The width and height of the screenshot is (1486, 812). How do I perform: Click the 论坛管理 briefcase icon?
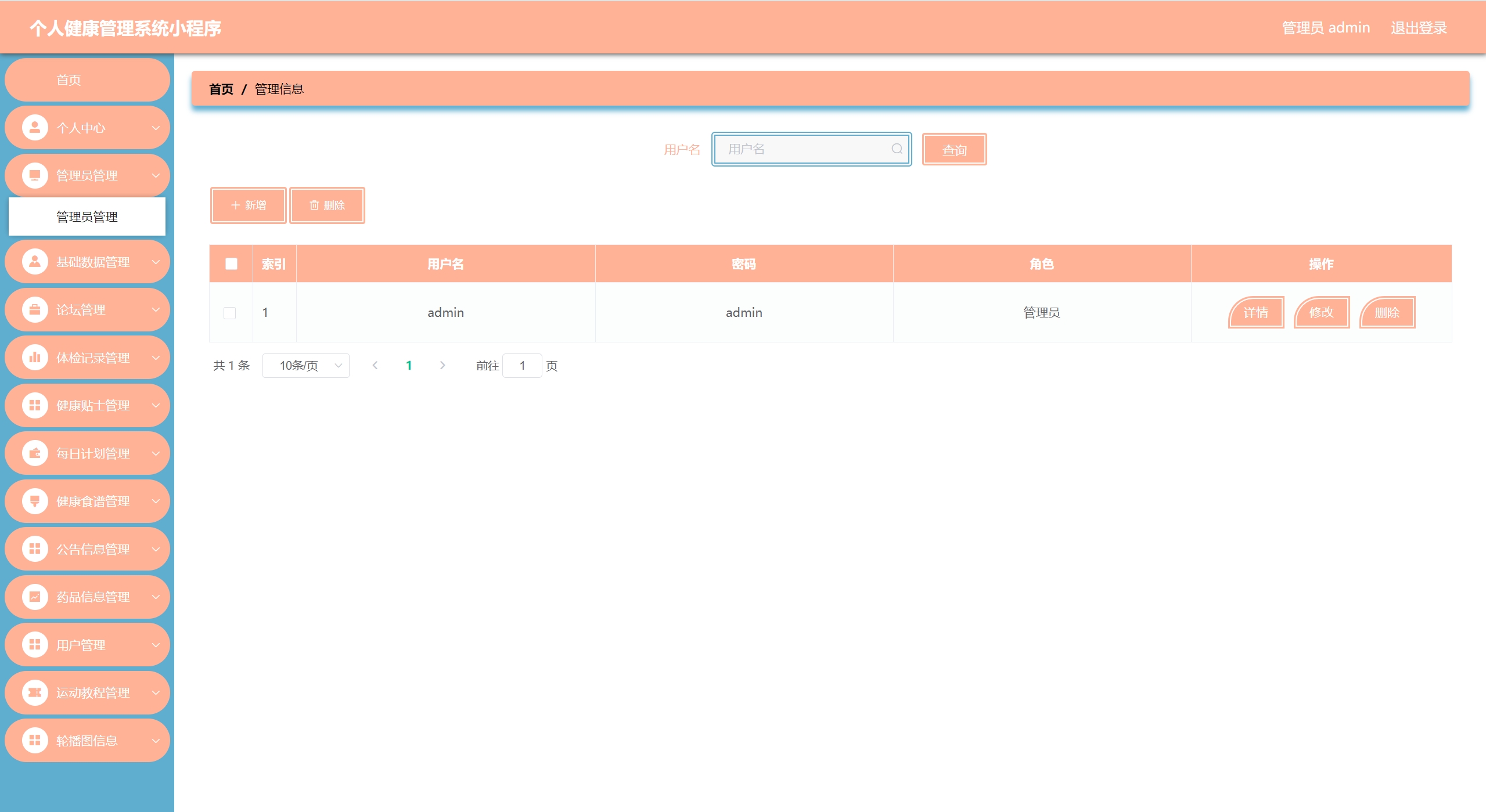click(35, 310)
